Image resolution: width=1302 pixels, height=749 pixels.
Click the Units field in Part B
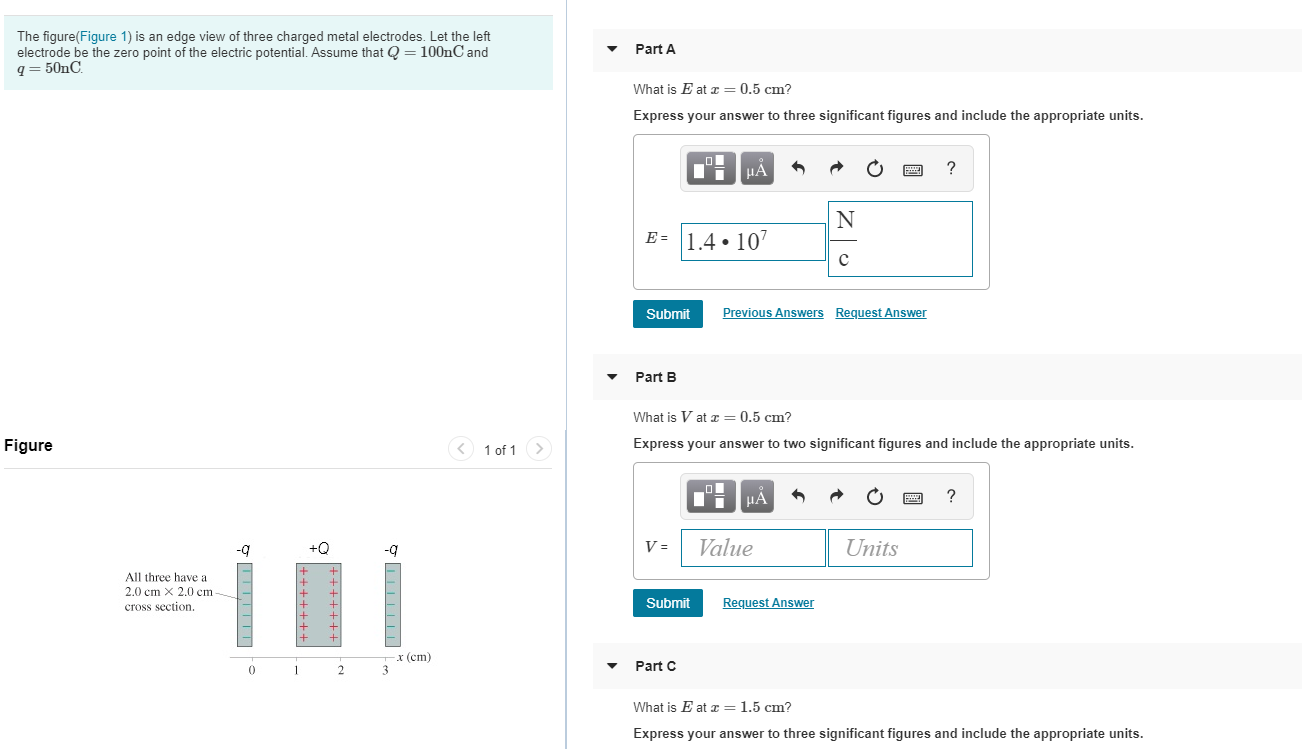[x=899, y=547]
